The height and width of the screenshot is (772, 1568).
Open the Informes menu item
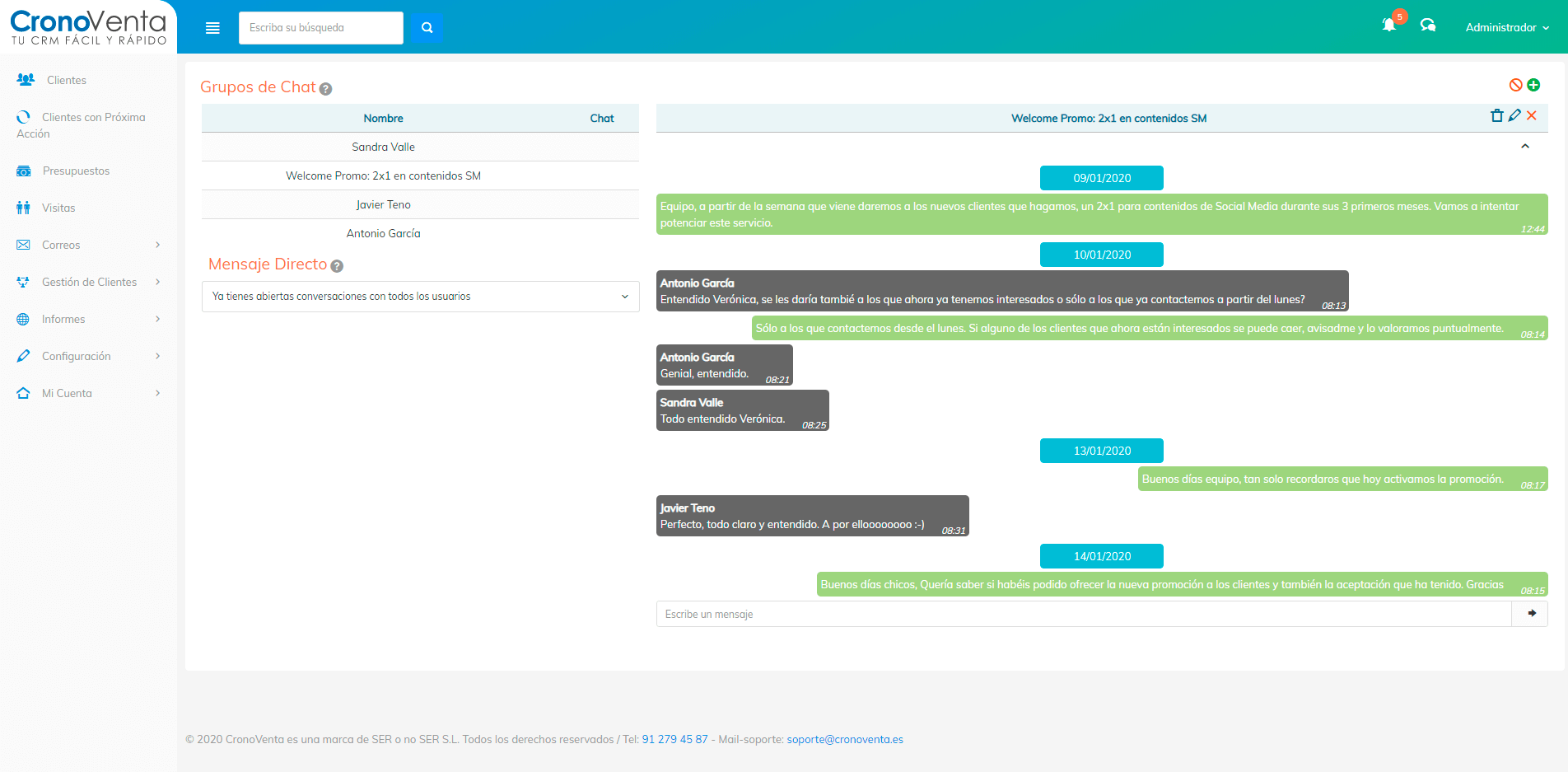(63, 319)
